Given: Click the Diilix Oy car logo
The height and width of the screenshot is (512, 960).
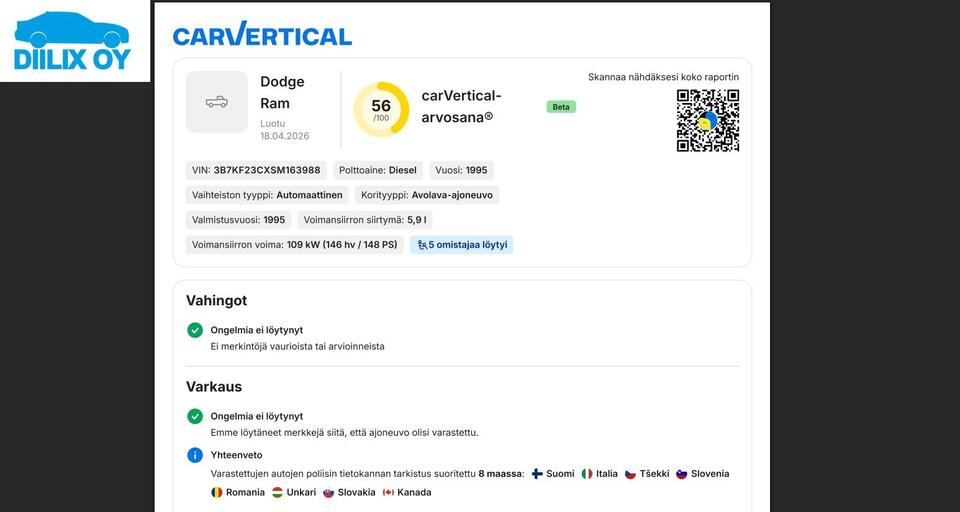Looking at the screenshot, I should point(72,41).
